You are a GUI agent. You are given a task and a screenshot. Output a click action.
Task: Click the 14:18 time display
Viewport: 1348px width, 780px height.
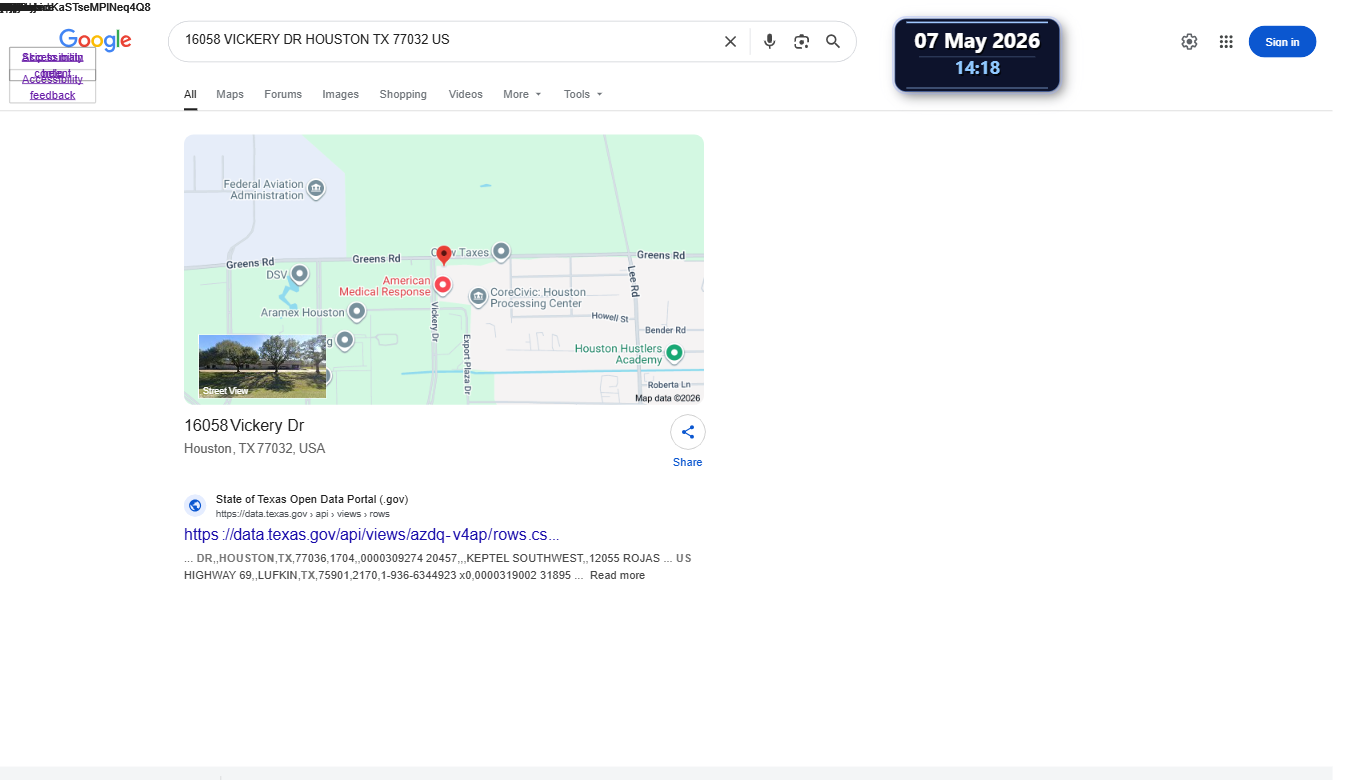(x=977, y=68)
